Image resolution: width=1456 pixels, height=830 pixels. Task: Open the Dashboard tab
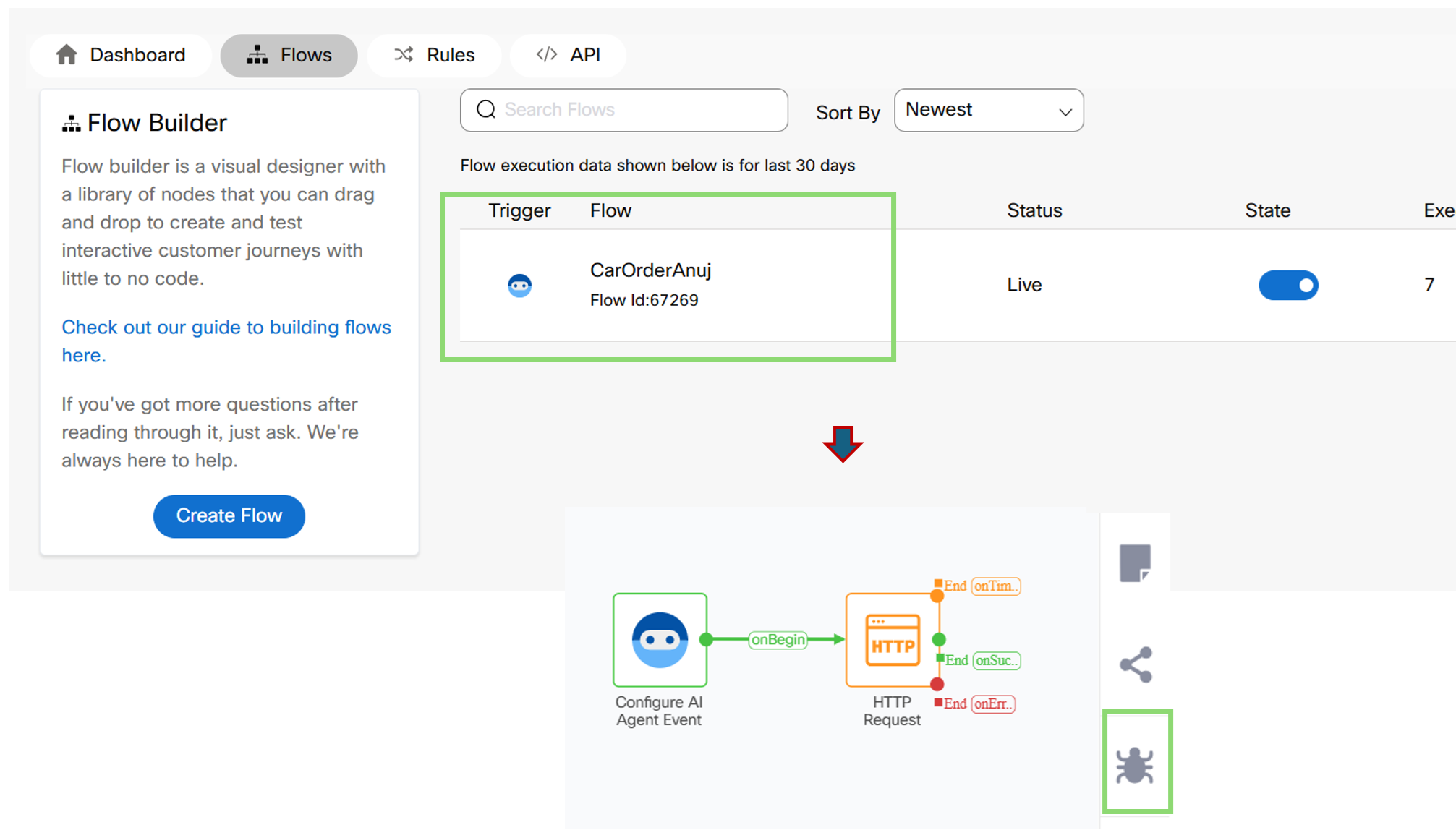(x=121, y=55)
